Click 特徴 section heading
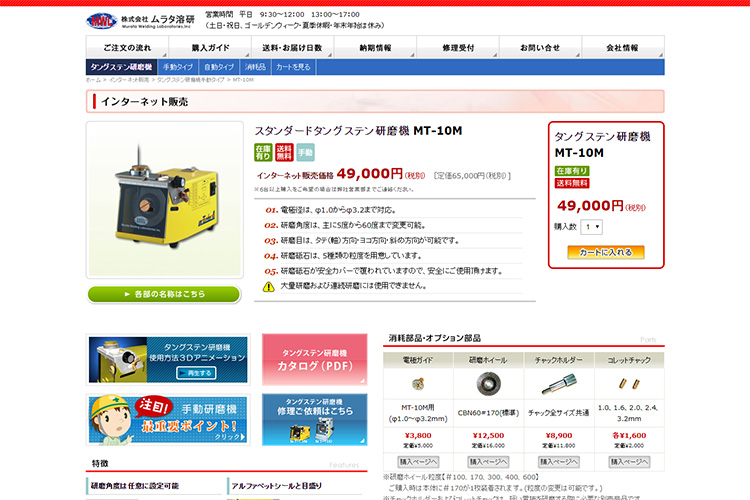The image size is (750, 500). tap(100, 463)
